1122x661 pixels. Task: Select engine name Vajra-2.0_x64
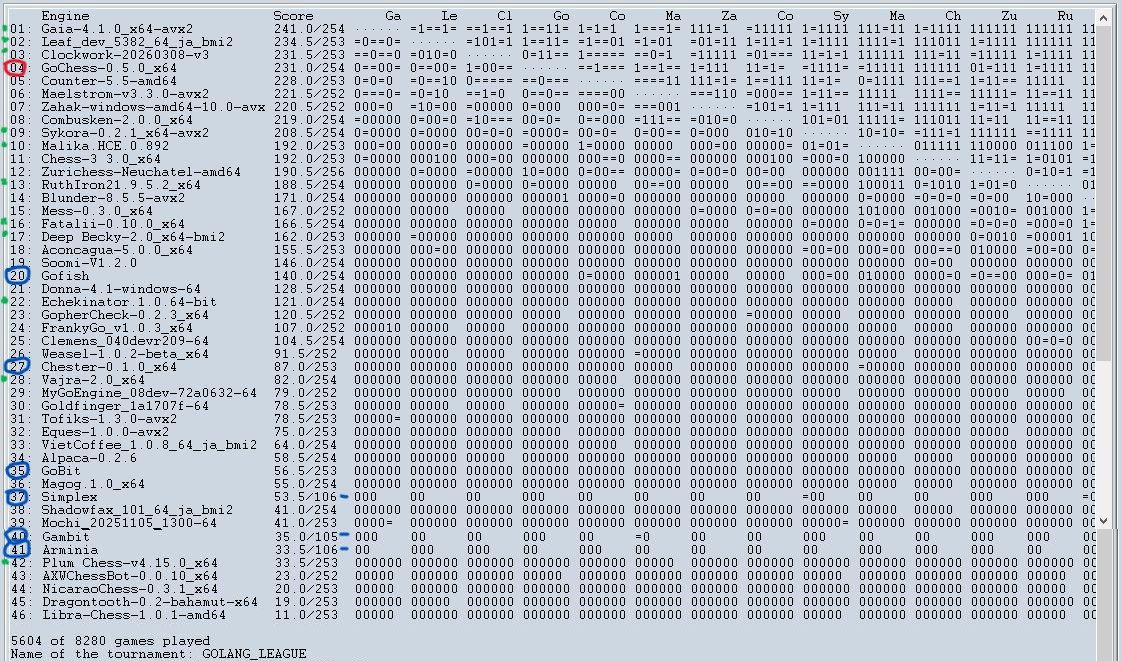pos(93,380)
